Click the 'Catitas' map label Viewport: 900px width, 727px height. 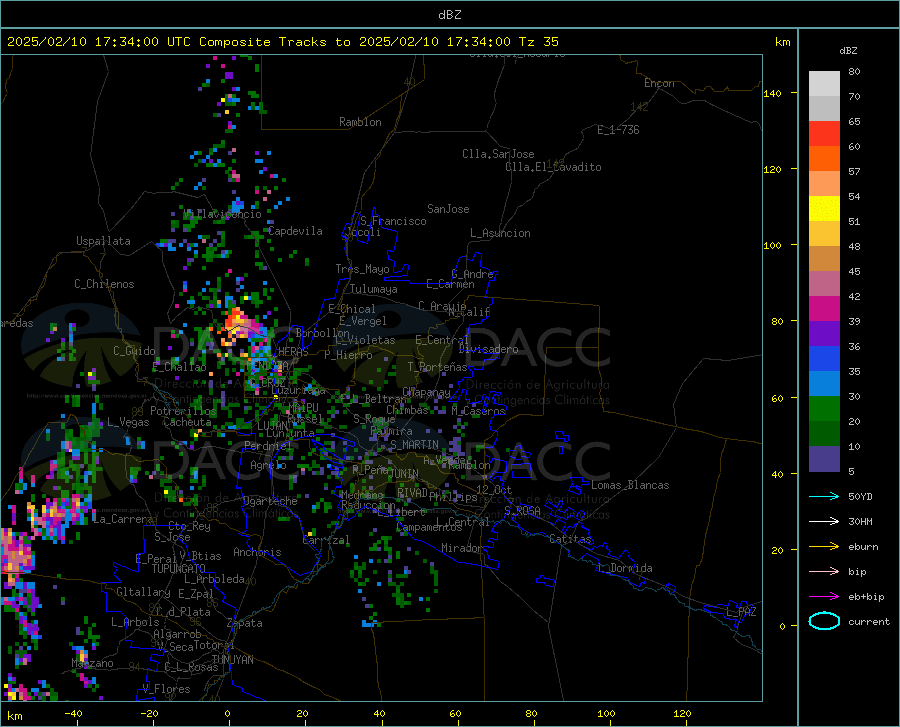(570, 539)
